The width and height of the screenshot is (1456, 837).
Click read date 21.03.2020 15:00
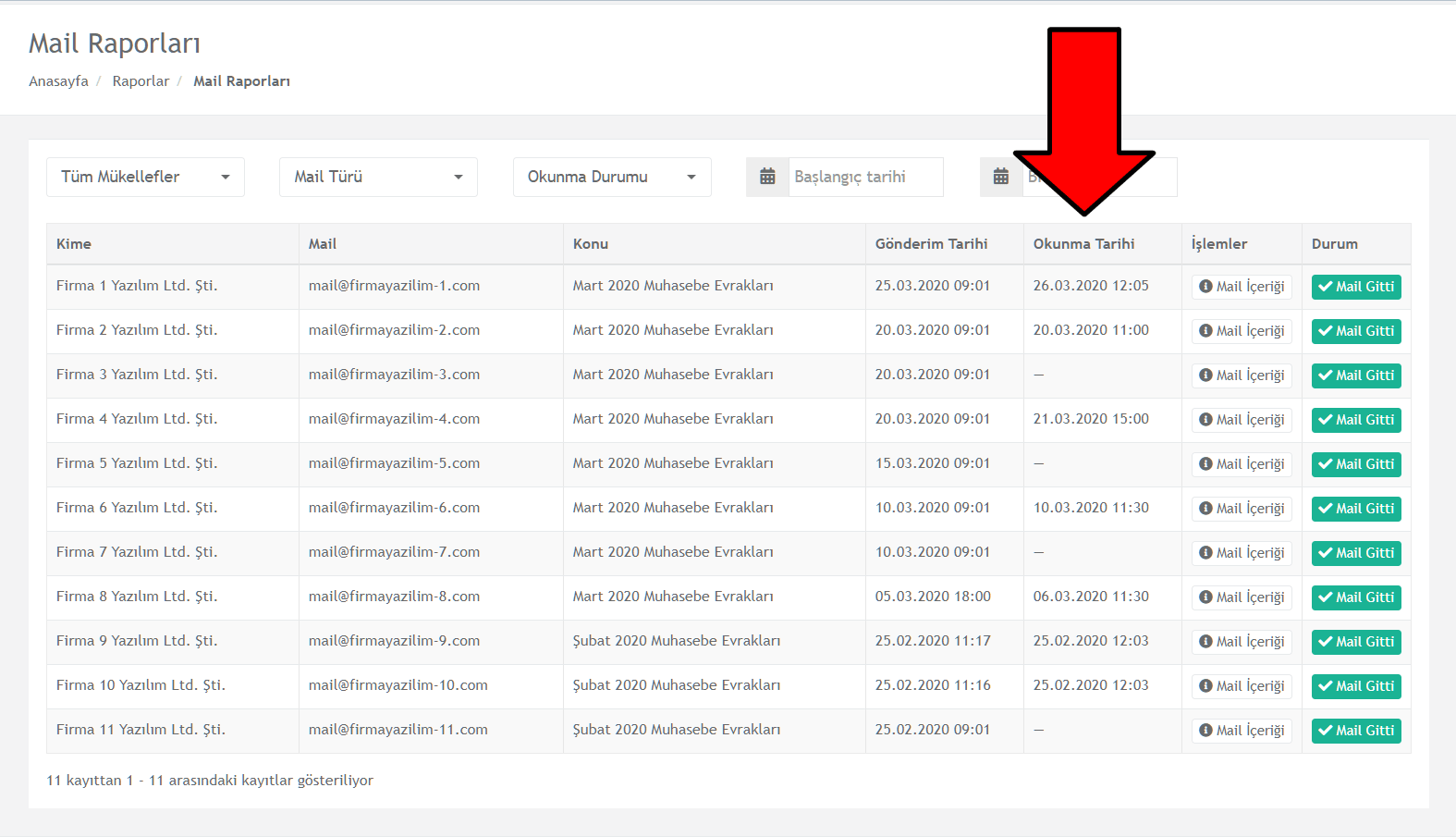[1091, 419]
